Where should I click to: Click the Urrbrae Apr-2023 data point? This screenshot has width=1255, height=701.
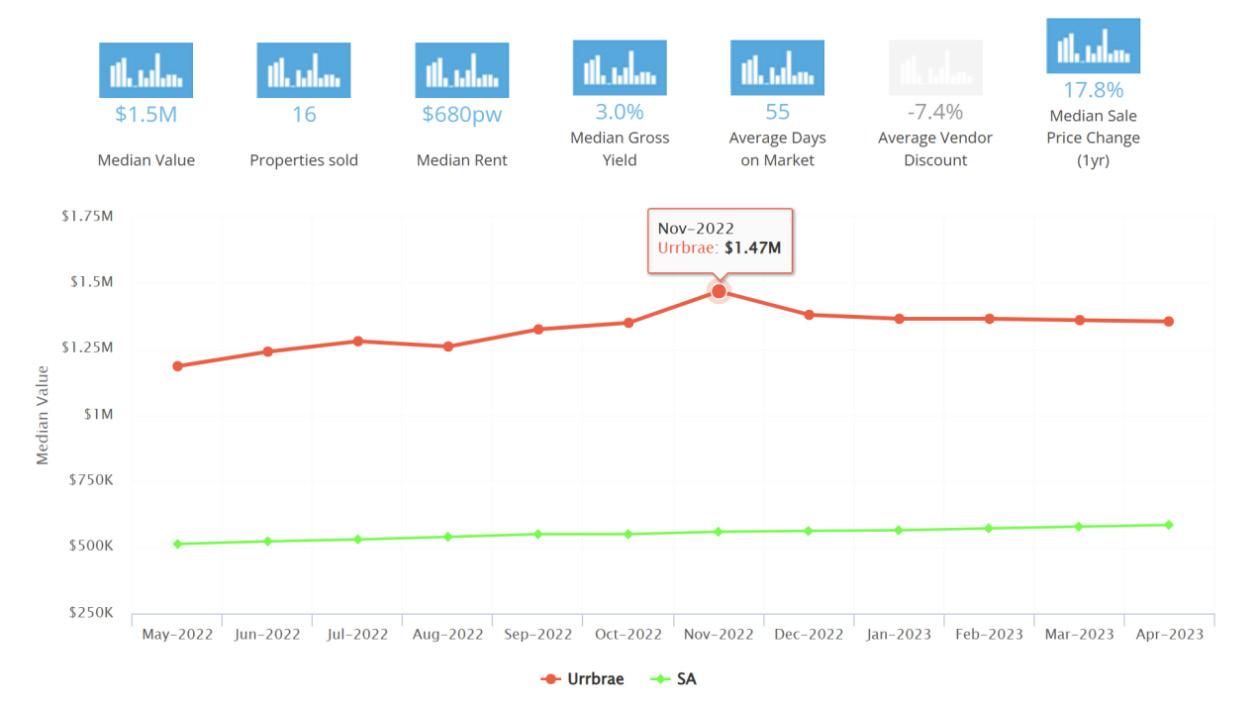[1168, 321]
